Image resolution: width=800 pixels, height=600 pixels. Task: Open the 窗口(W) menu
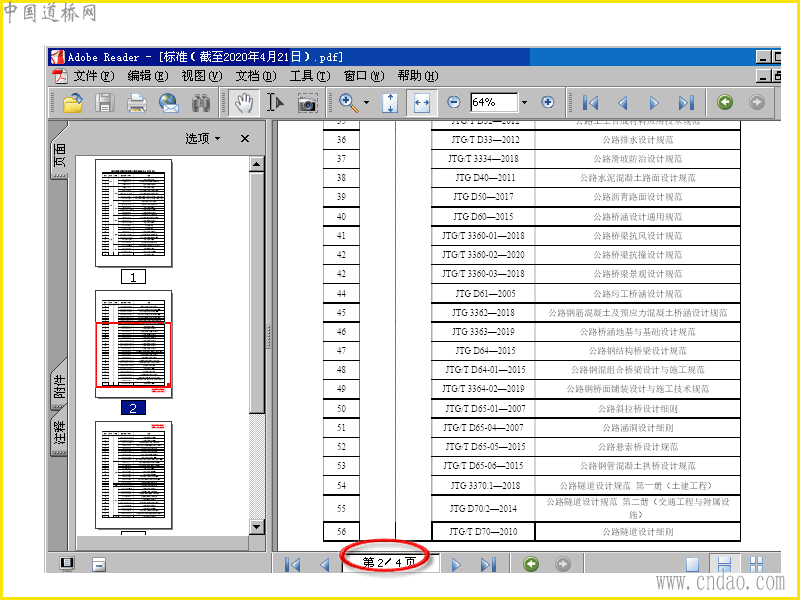click(364, 76)
